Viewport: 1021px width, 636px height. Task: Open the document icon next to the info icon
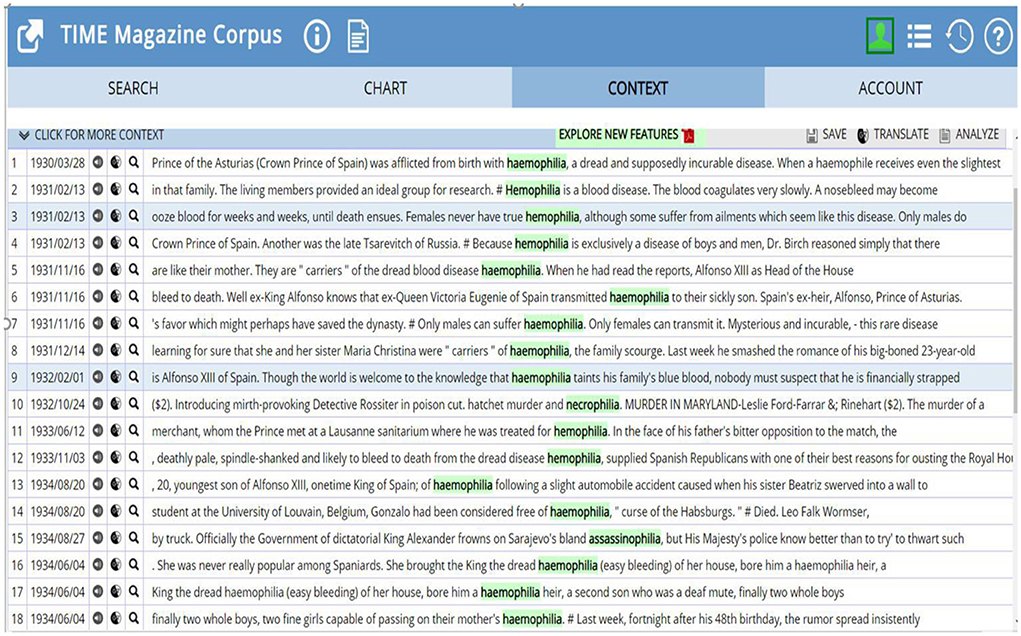[x=357, y=36]
